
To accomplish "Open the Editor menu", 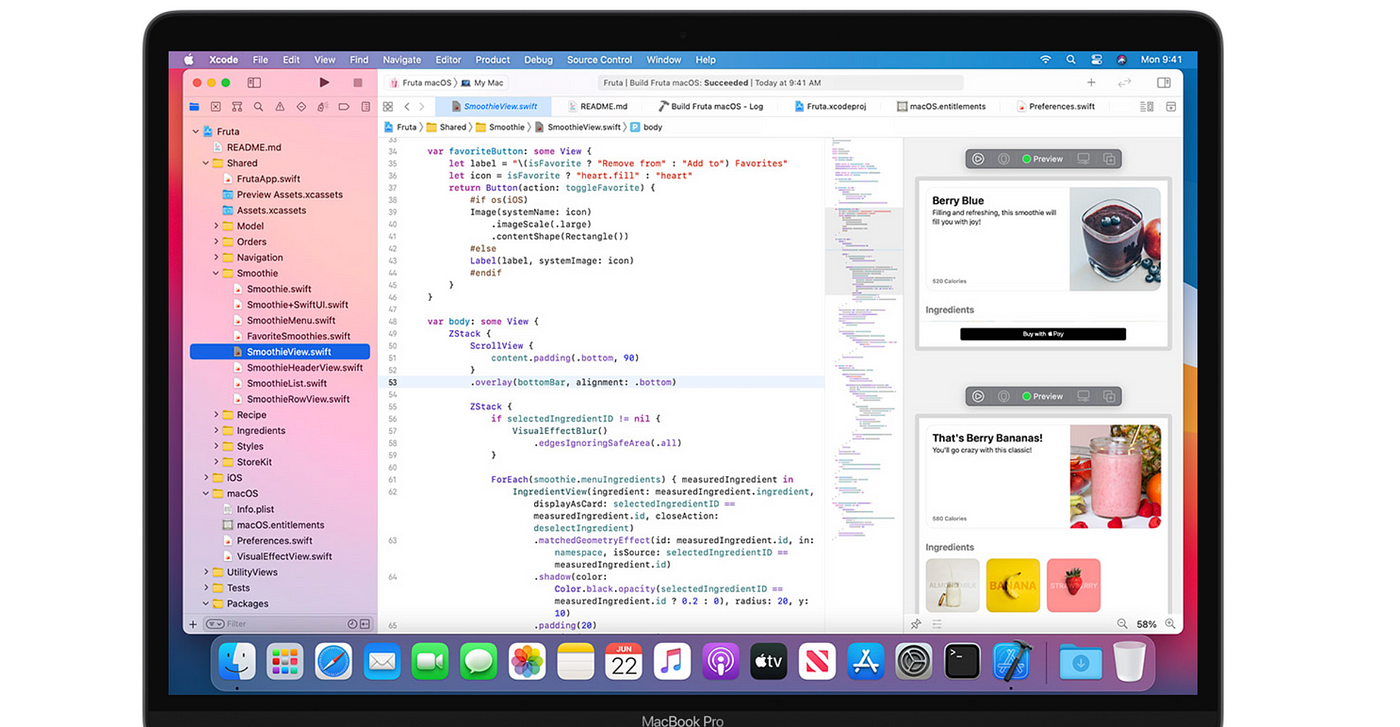I will pyautogui.click(x=448, y=60).
